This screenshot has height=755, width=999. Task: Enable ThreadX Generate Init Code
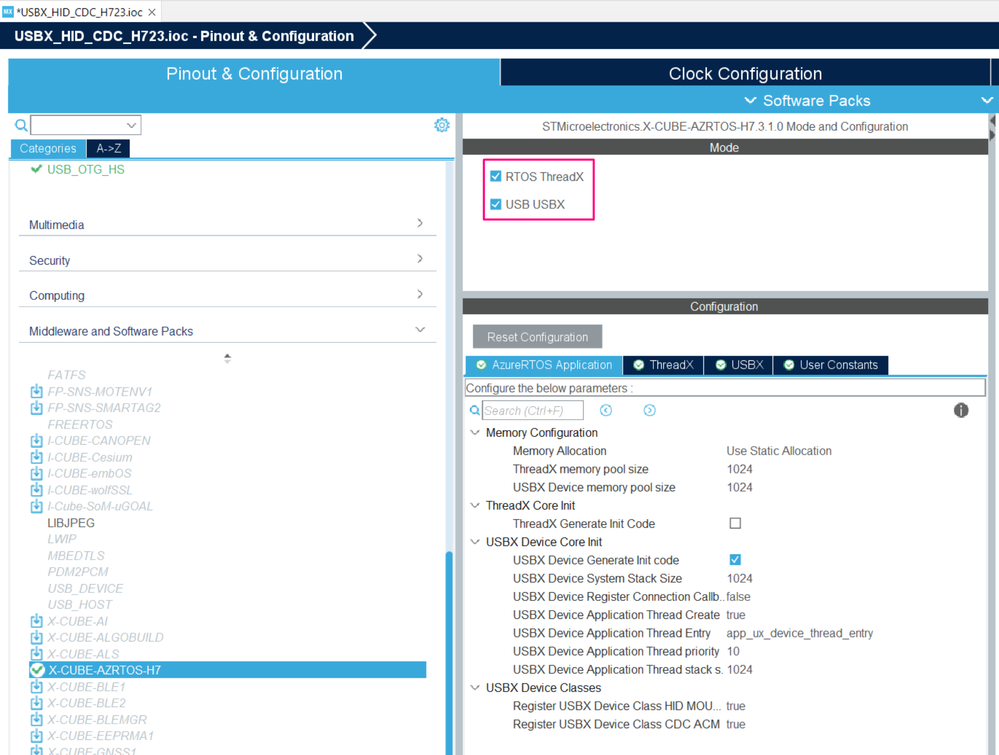click(735, 523)
